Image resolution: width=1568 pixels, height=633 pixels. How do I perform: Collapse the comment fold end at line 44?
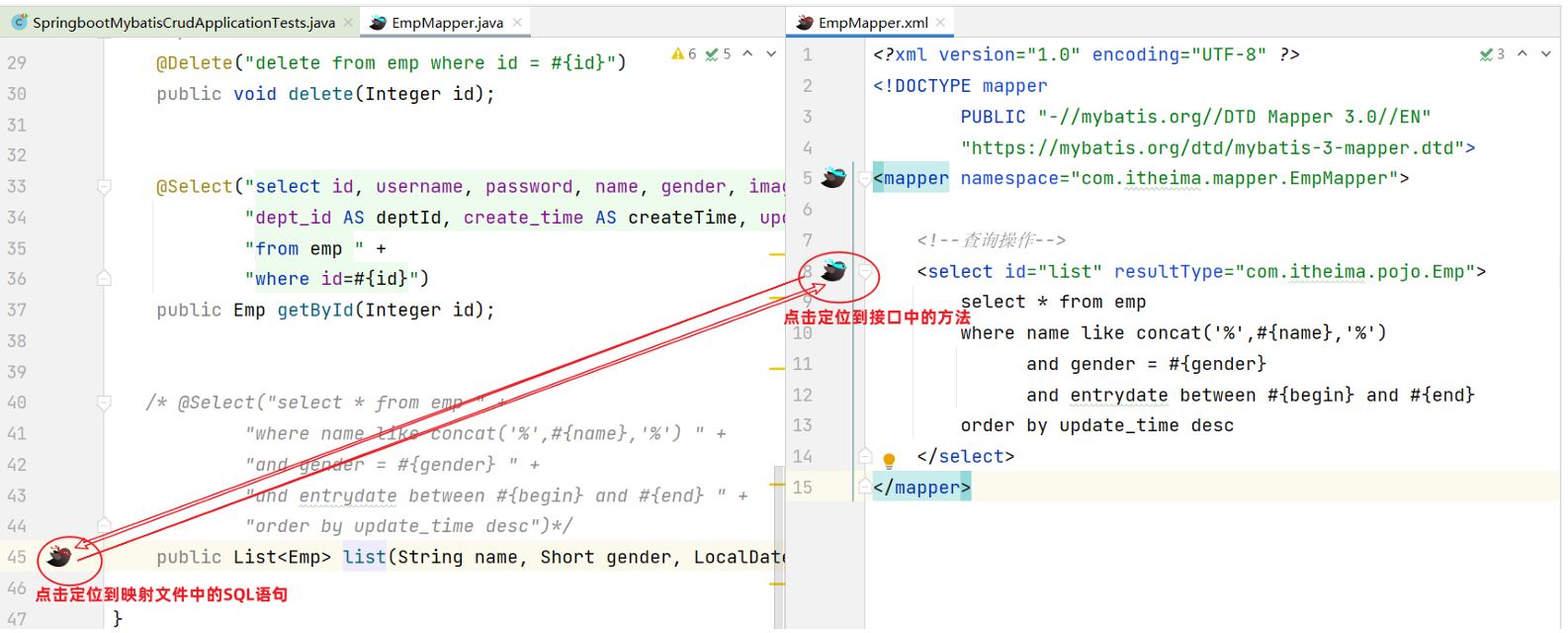click(x=104, y=525)
